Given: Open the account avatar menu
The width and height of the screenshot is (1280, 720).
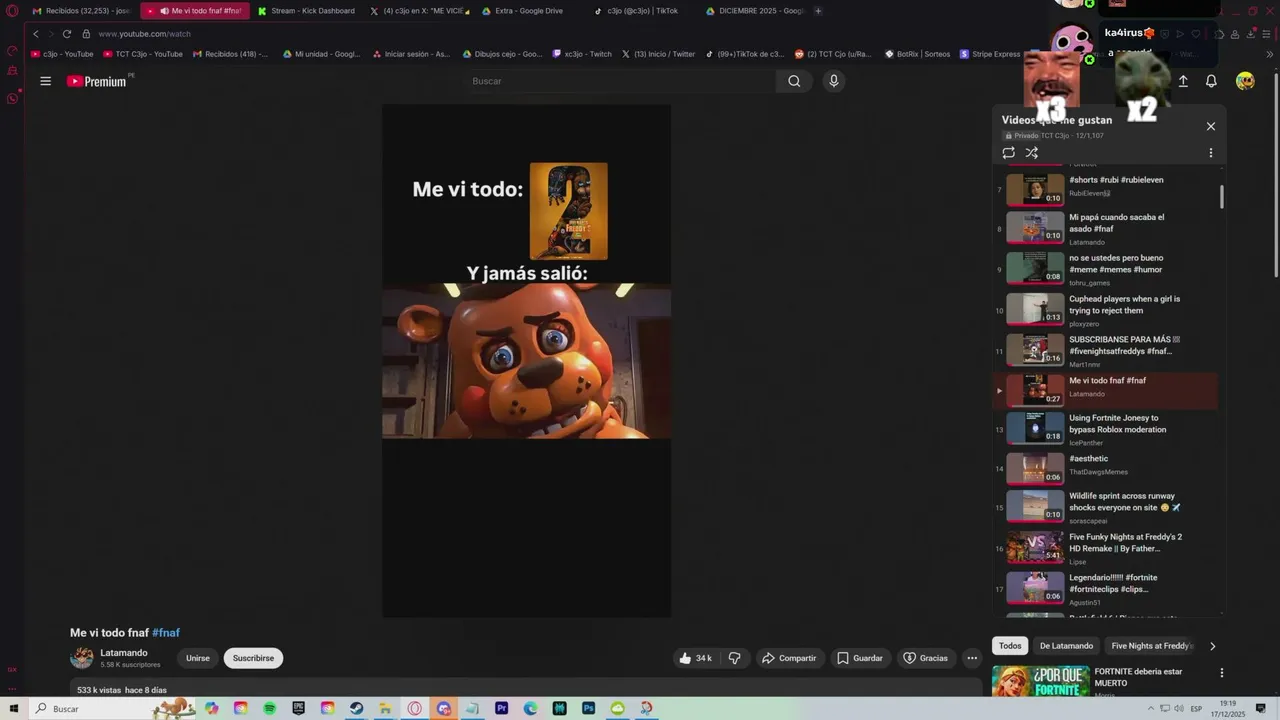Looking at the screenshot, I should coord(1245,81).
